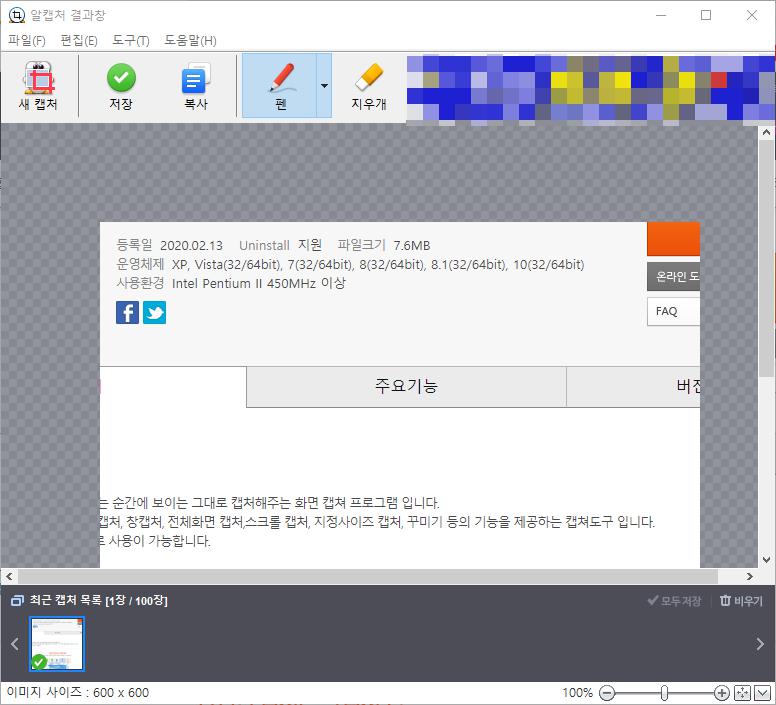Click the FAQ button in capture
The image size is (776, 705).
point(673,311)
